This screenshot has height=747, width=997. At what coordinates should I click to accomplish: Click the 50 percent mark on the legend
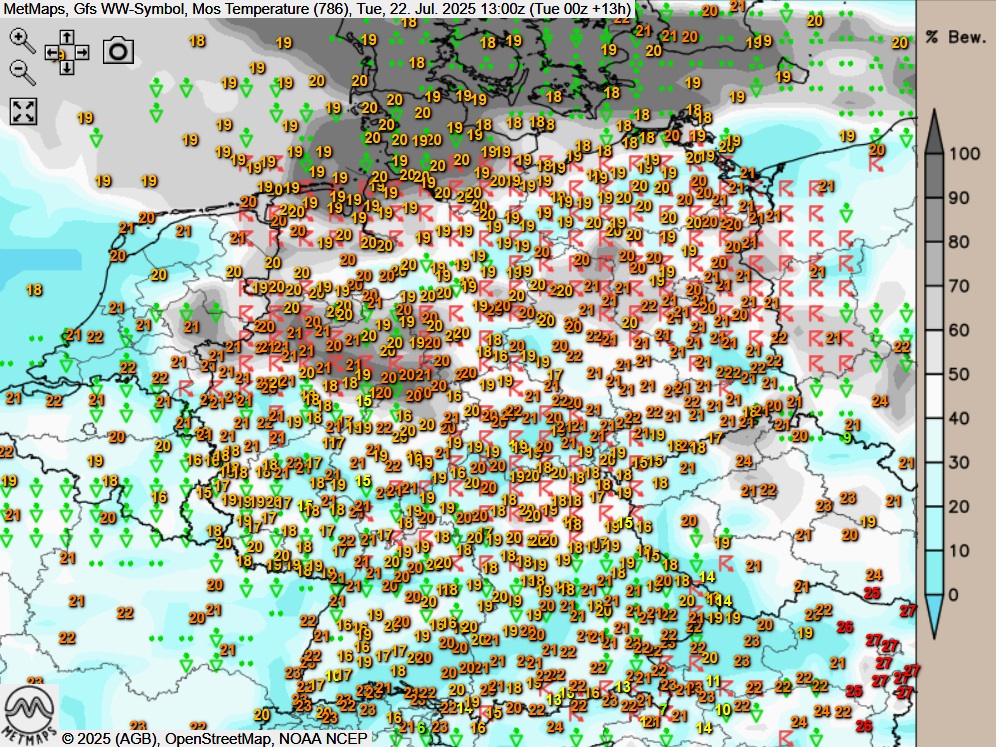point(932,375)
